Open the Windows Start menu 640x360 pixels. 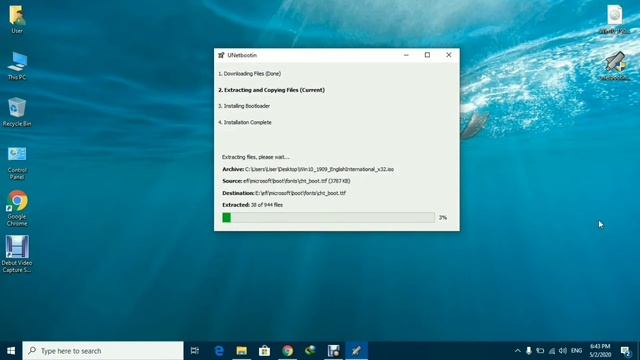[11, 351]
